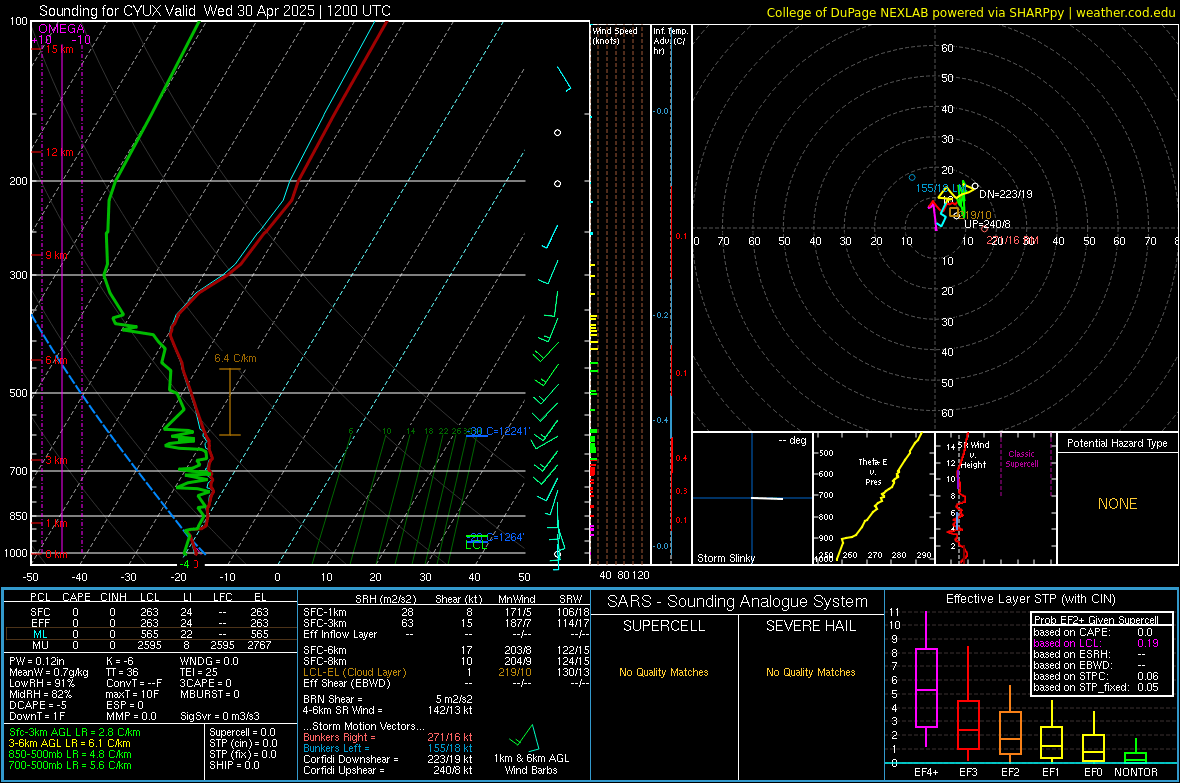Click the 'Eff Shear (EBWD)' row label

[346, 684]
